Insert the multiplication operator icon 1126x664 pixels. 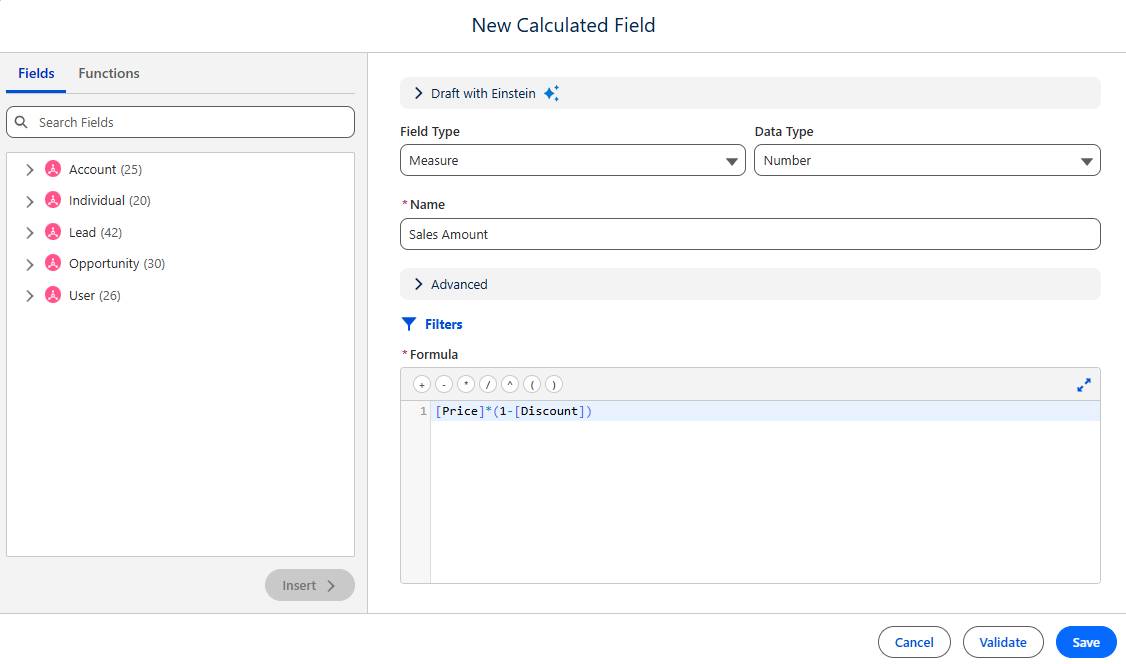pyautogui.click(x=466, y=384)
